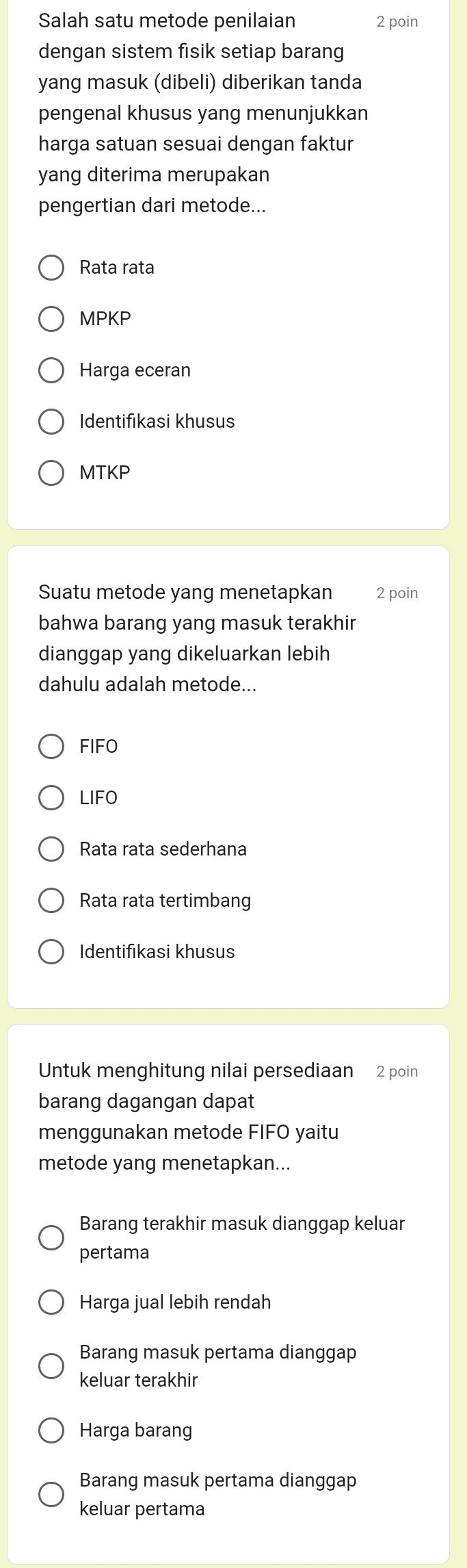
Task: Select the "Rata rata tertimbang" option
Action: [x=51, y=899]
